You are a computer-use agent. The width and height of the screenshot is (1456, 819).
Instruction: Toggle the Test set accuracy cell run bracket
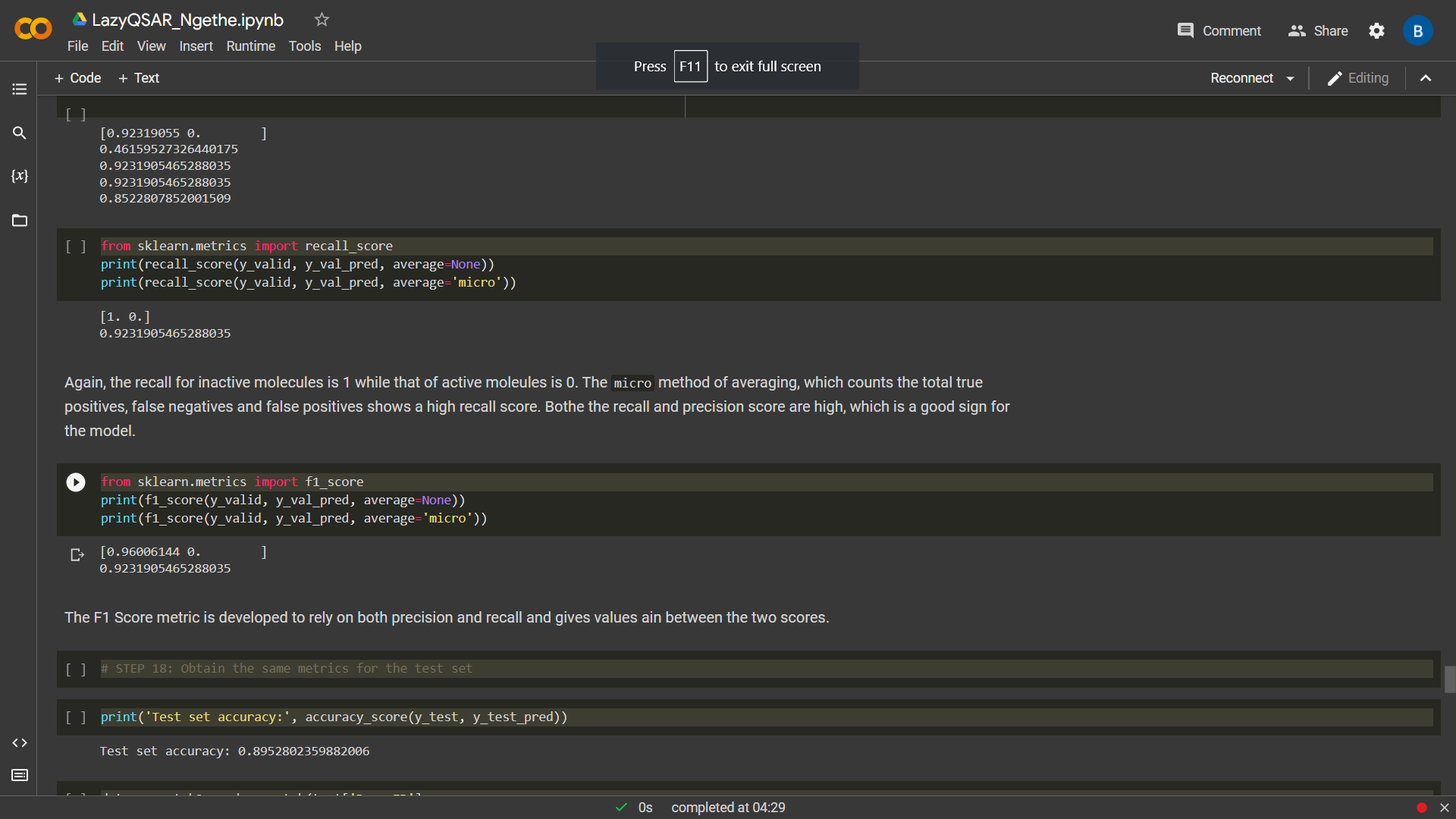pyautogui.click(x=76, y=717)
